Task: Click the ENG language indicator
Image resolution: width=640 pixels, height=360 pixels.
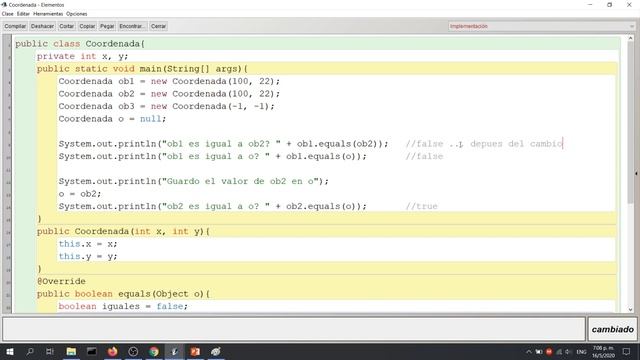Action: 581,352
